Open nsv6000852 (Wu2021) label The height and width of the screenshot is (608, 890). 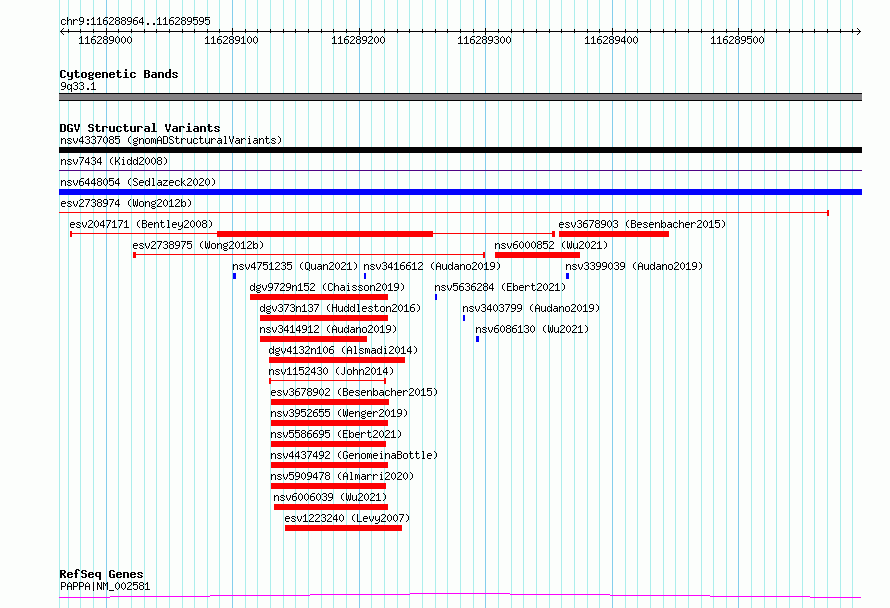[x=551, y=245]
